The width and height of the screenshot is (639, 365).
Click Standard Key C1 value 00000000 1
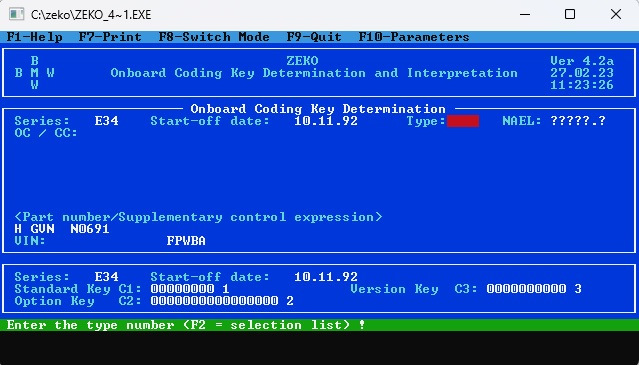(x=190, y=289)
